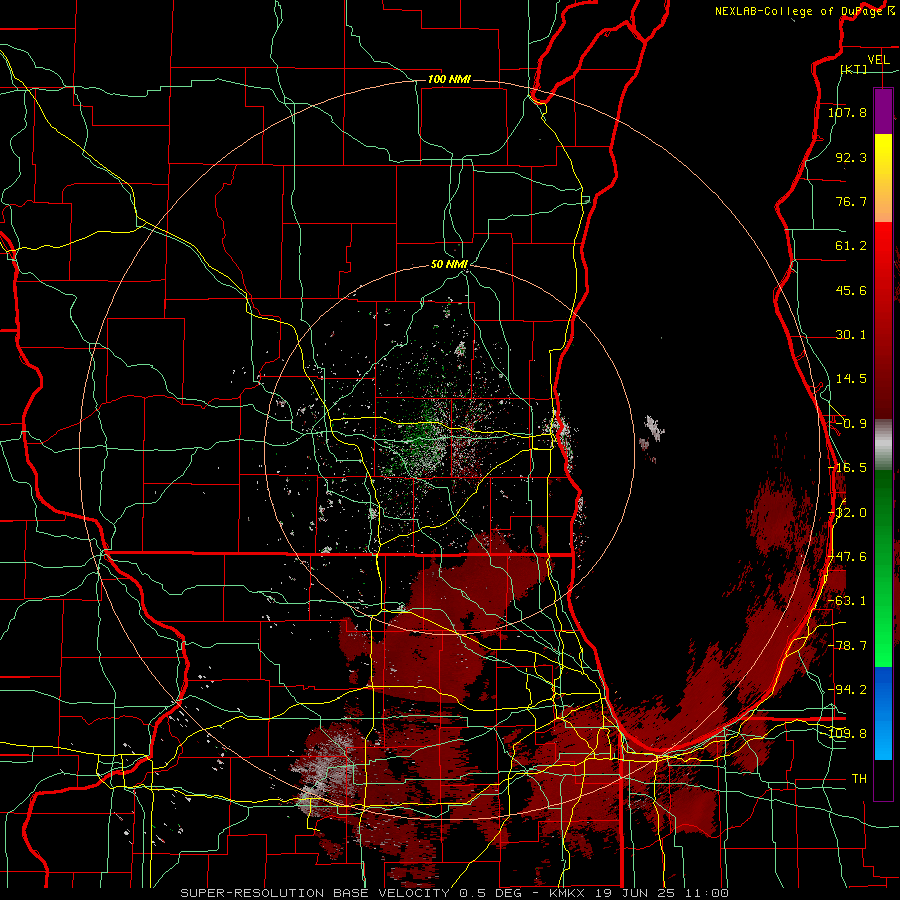
Task: Click the TH threshold label
Action: 859,779
